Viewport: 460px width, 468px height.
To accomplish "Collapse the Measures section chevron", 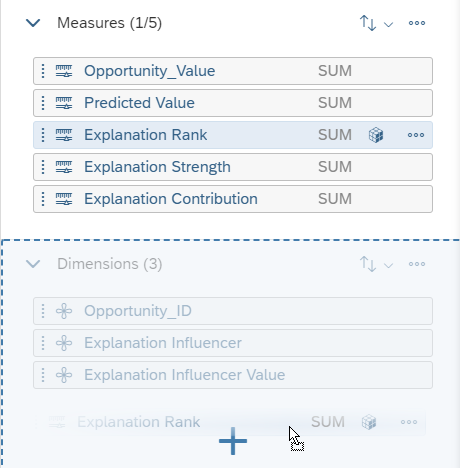I will [x=33, y=23].
